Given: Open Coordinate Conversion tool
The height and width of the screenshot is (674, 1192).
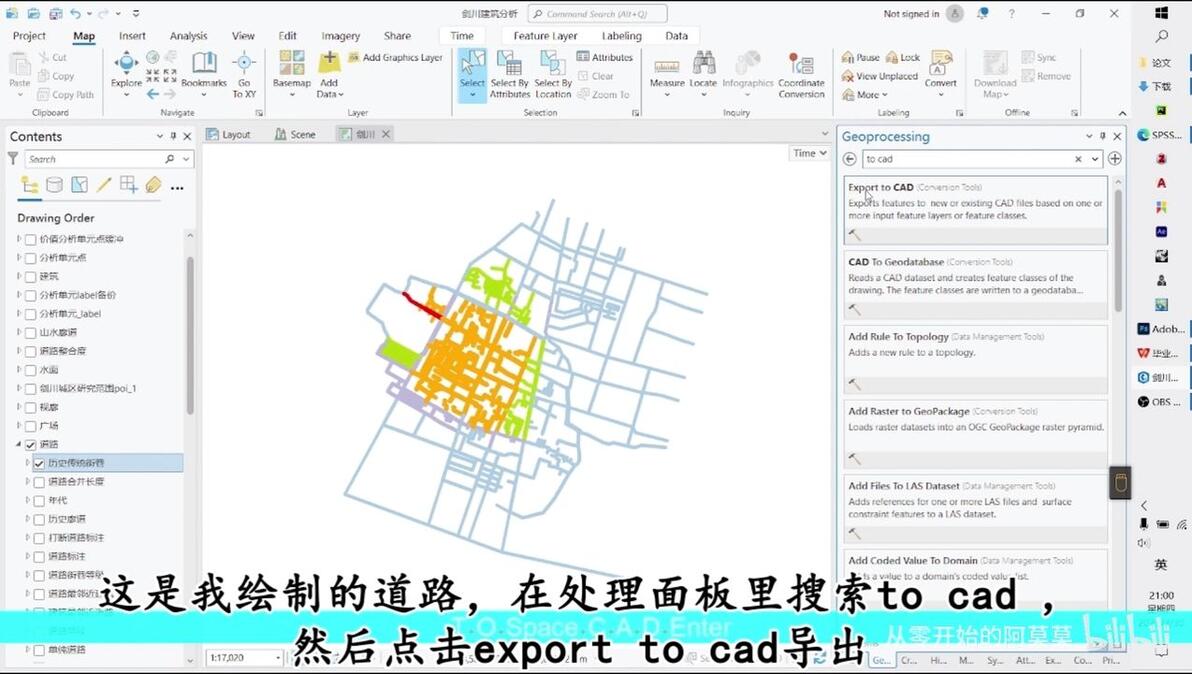Looking at the screenshot, I should [x=801, y=74].
